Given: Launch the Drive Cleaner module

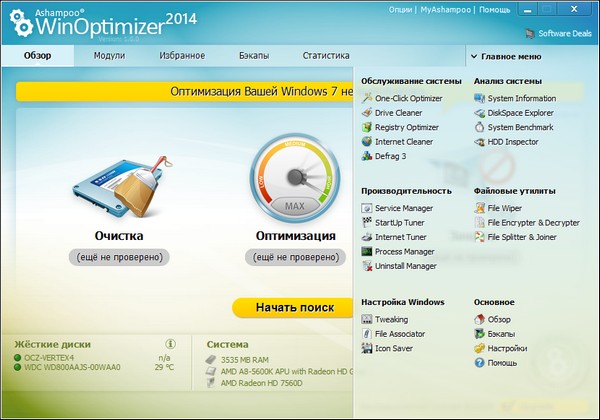Looking at the screenshot, I should (400, 113).
